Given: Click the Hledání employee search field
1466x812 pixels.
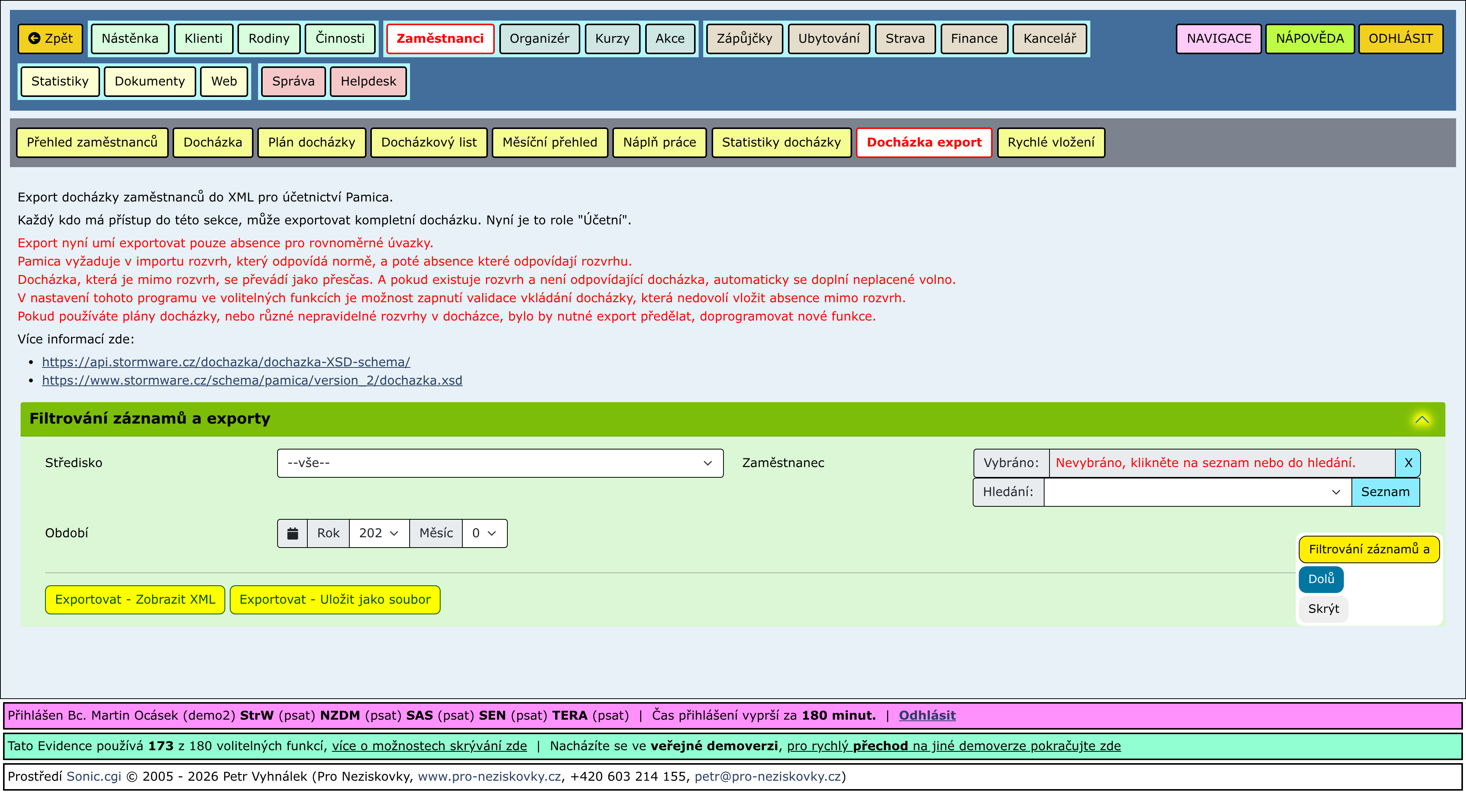Looking at the screenshot, I should 1190,492.
